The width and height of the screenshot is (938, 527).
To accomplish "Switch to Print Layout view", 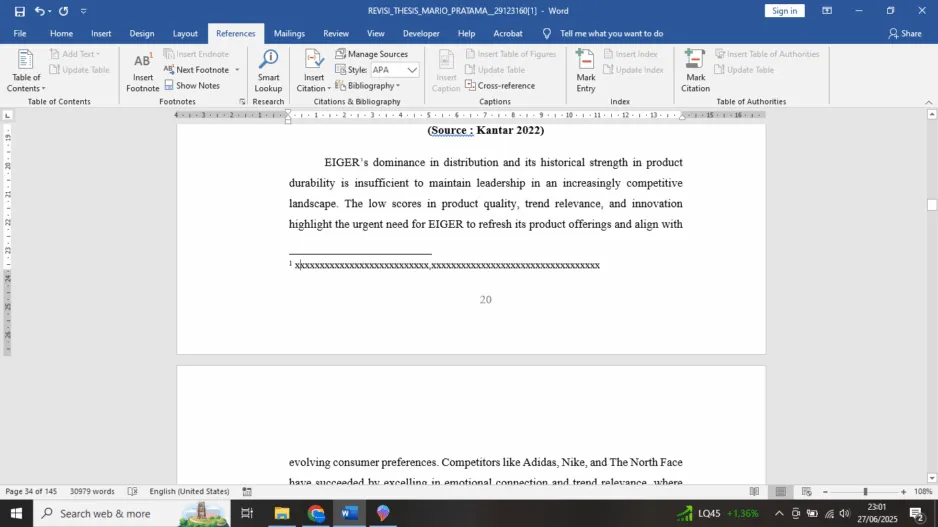I will [x=781, y=491].
